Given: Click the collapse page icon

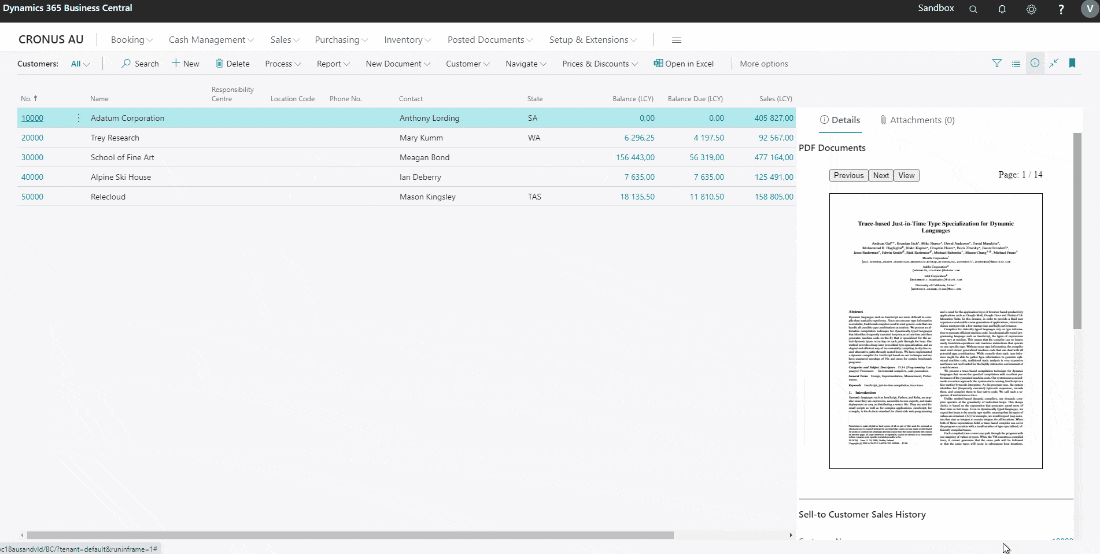Looking at the screenshot, I should tap(1053, 63).
